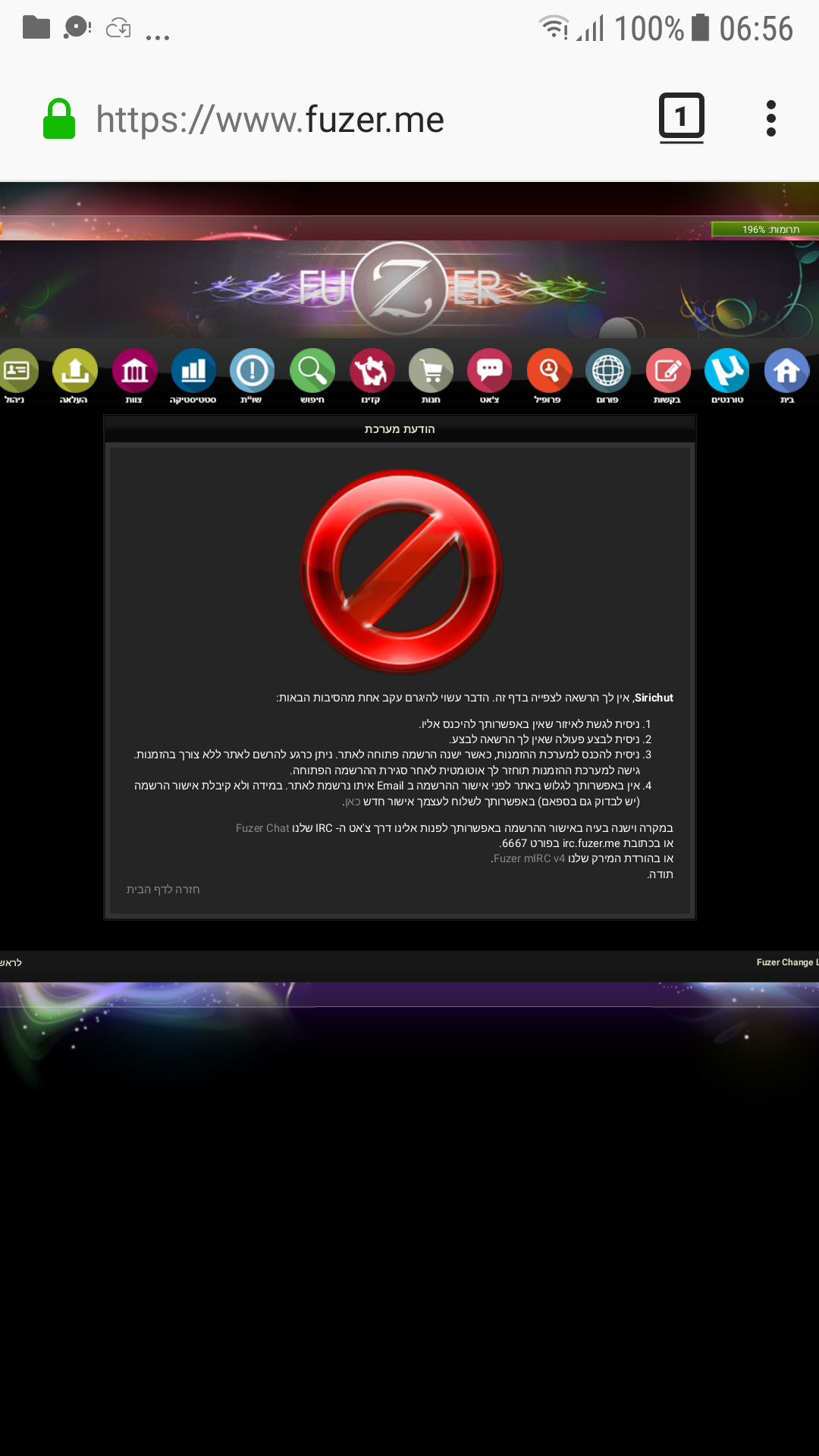
Task: Open the Management (ניהול) card icon
Action: pyautogui.click(x=17, y=371)
